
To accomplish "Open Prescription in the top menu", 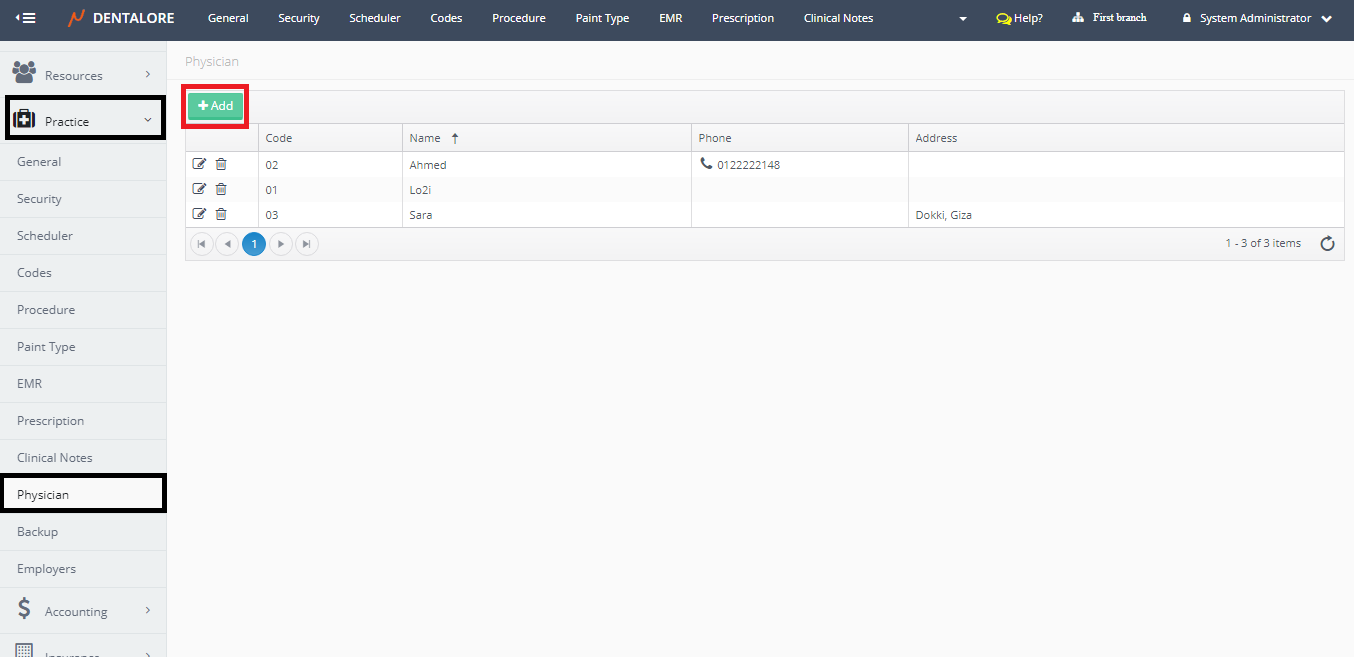I will 742,18.
